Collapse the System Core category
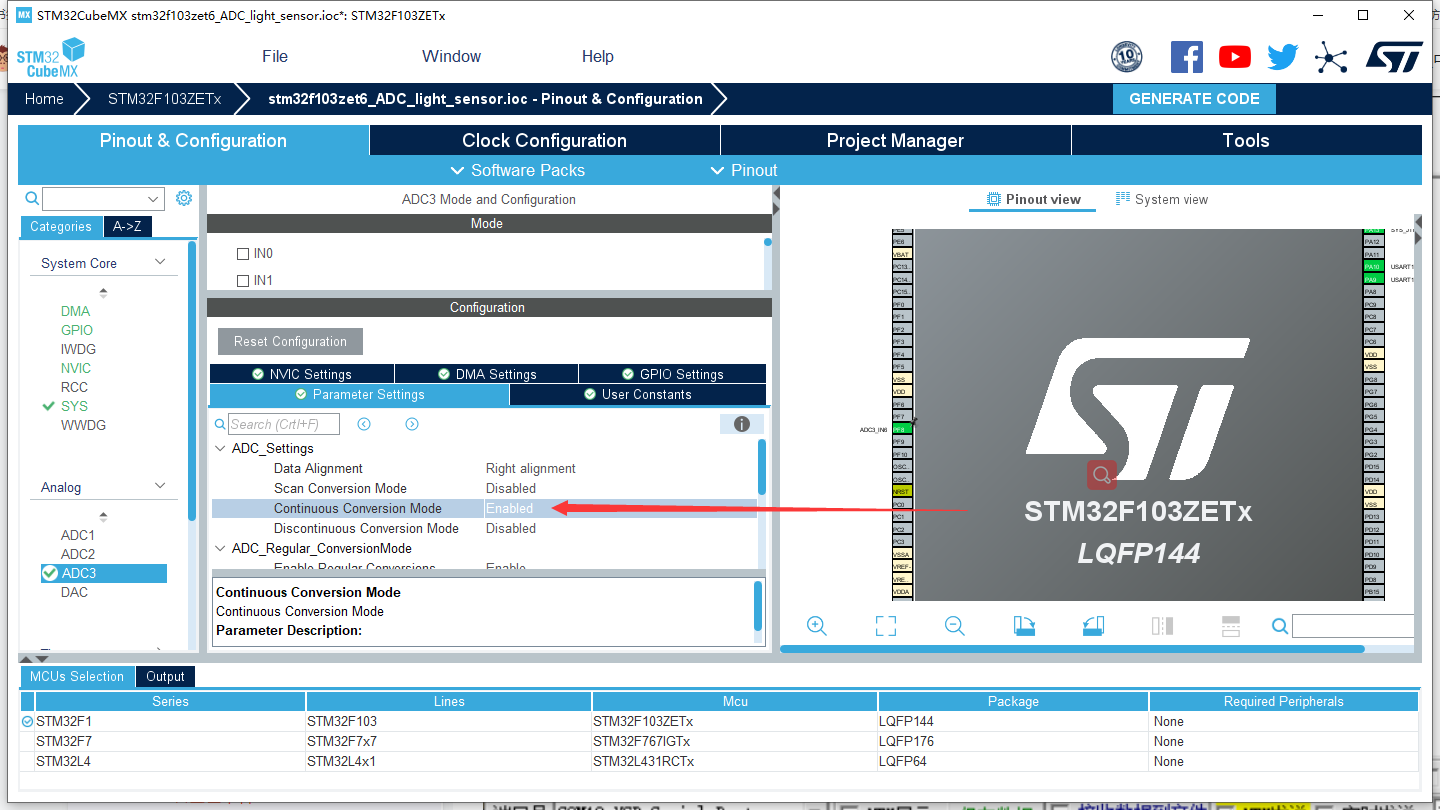1440x810 pixels. 160,262
